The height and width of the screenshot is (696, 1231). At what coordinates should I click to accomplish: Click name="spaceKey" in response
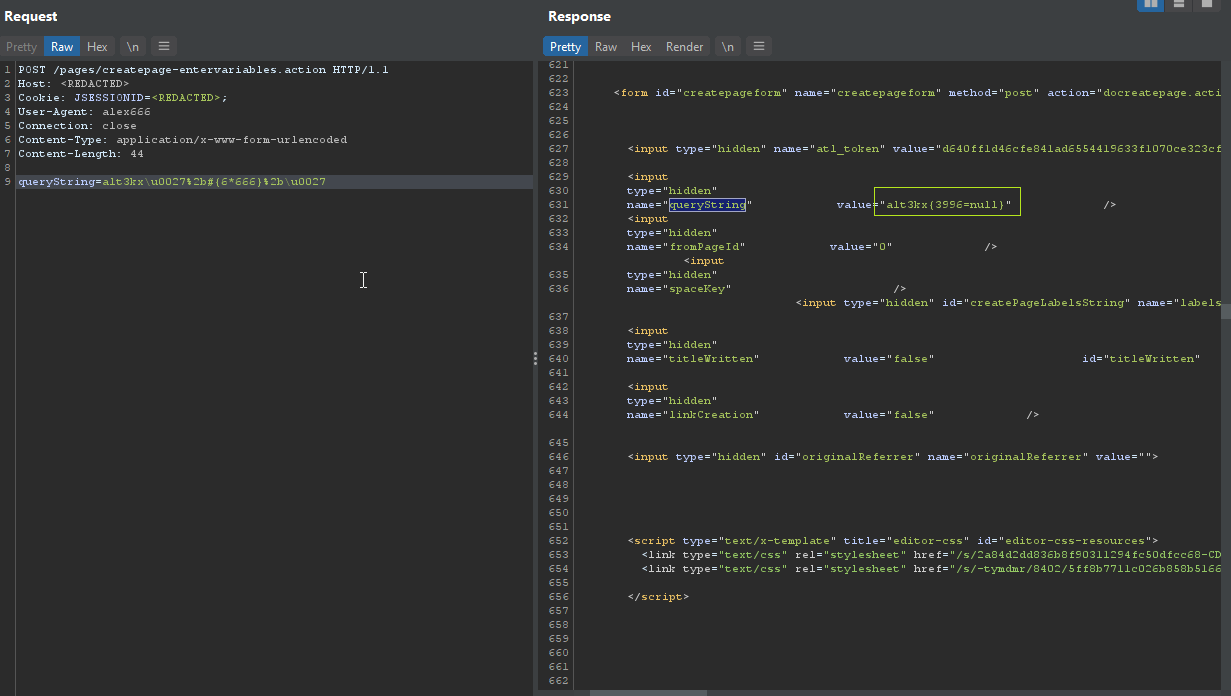pyautogui.click(x=679, y=289)
